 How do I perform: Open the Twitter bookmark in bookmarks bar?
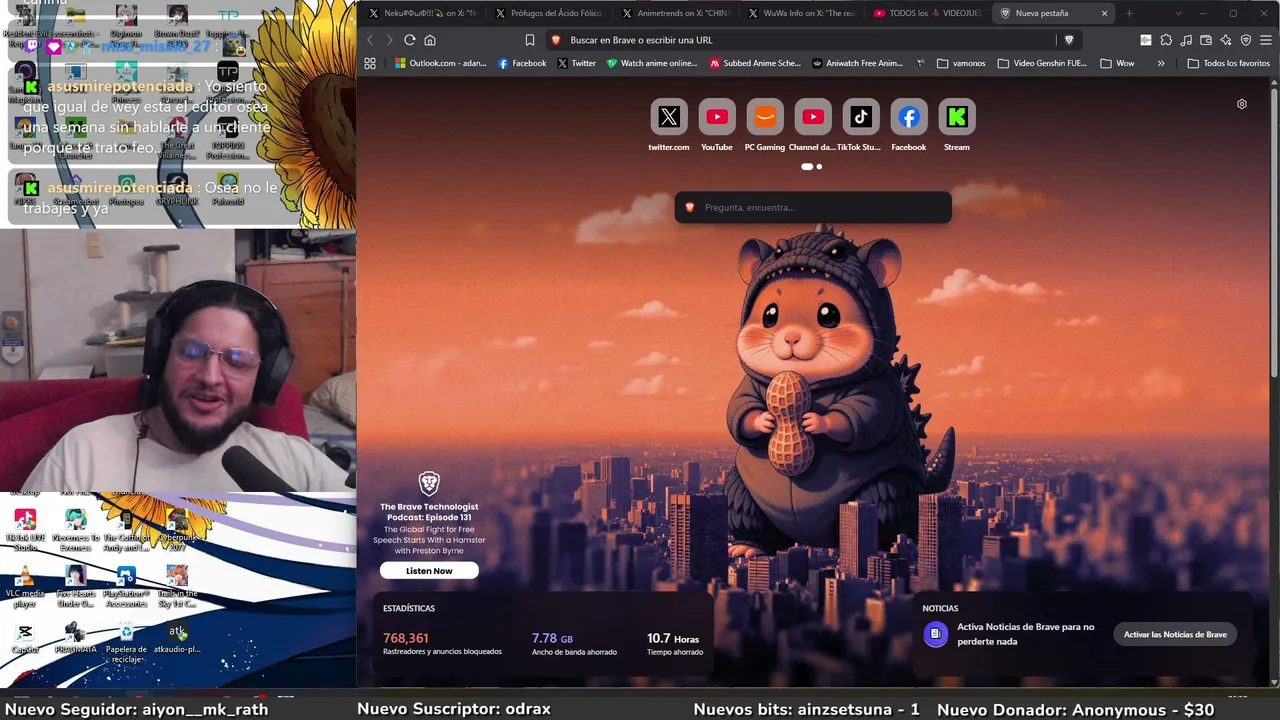click(576, 63)
